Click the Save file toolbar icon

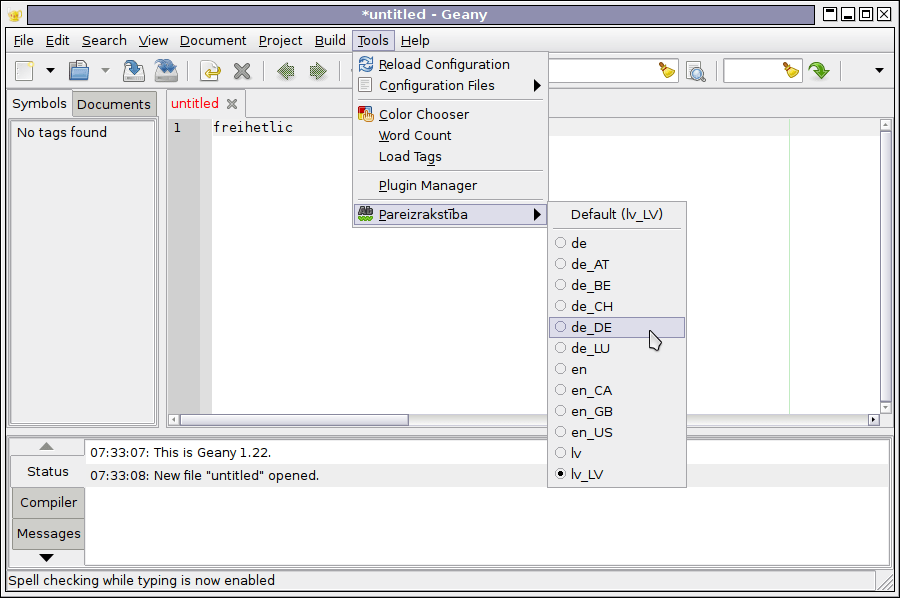click(x=134, y=71)
